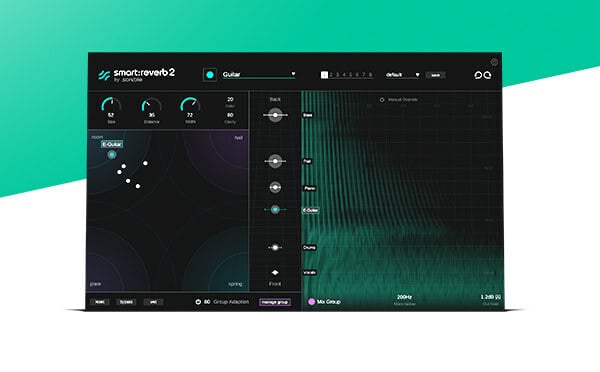Image resolution: width=600 pixels, height=372 pixels.
Task: Click the 1.2dB output gain value
Action: (487, 297)
